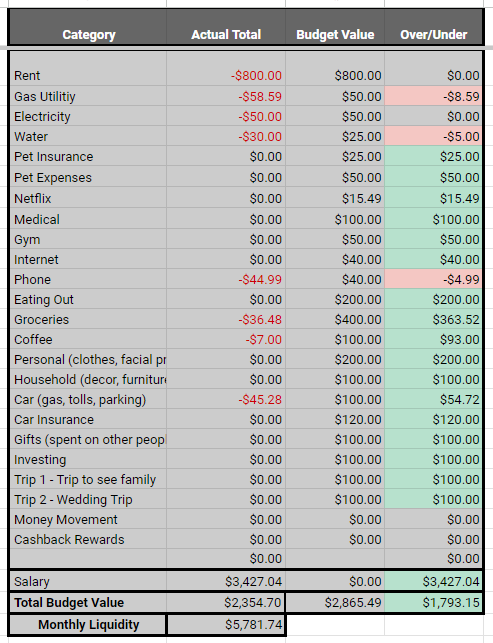Image resolution: width=493 pixels, height=643 pixels.
Task: Select the Phone -$4.99 over/under cell
Action: (434, 279)
